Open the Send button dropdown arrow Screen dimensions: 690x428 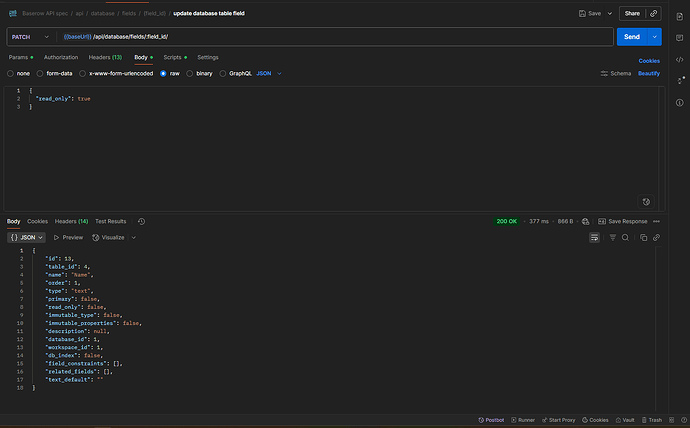coord(654,37)
